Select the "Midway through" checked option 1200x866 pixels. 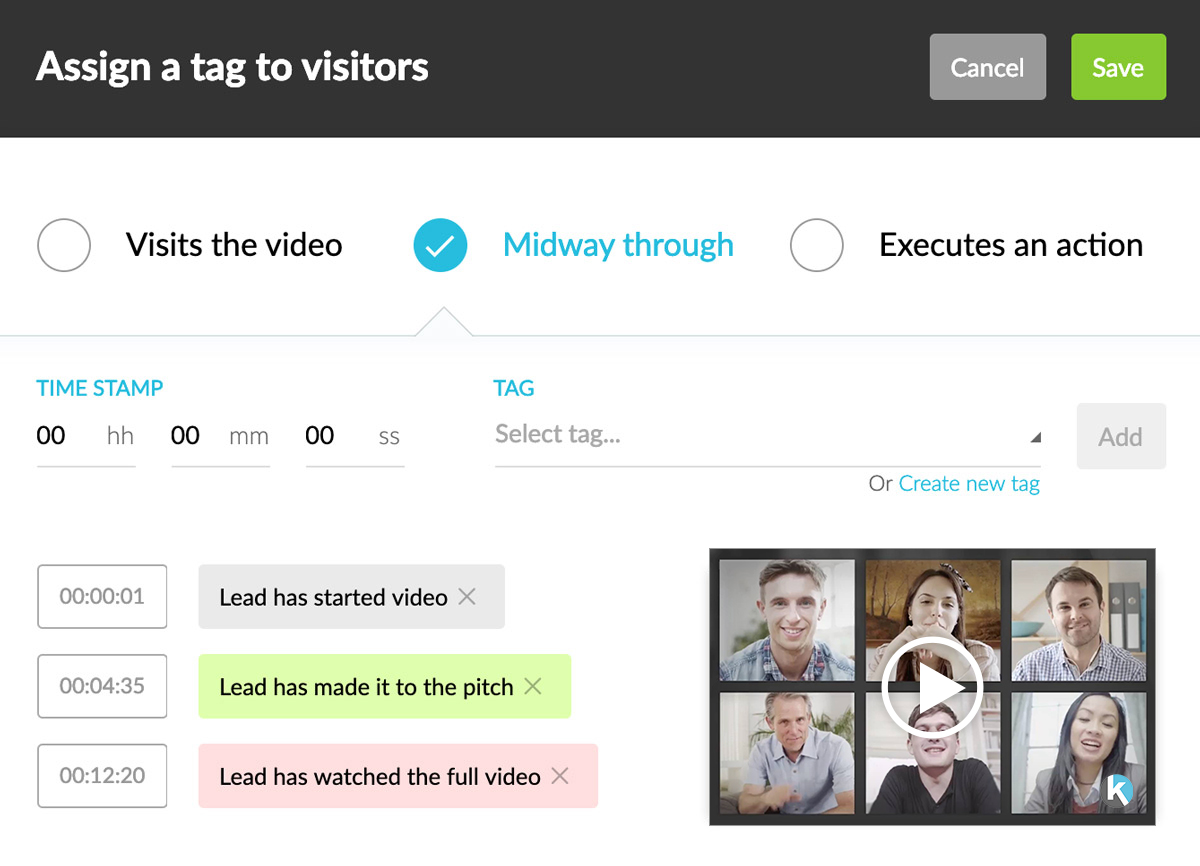(440, 245)
